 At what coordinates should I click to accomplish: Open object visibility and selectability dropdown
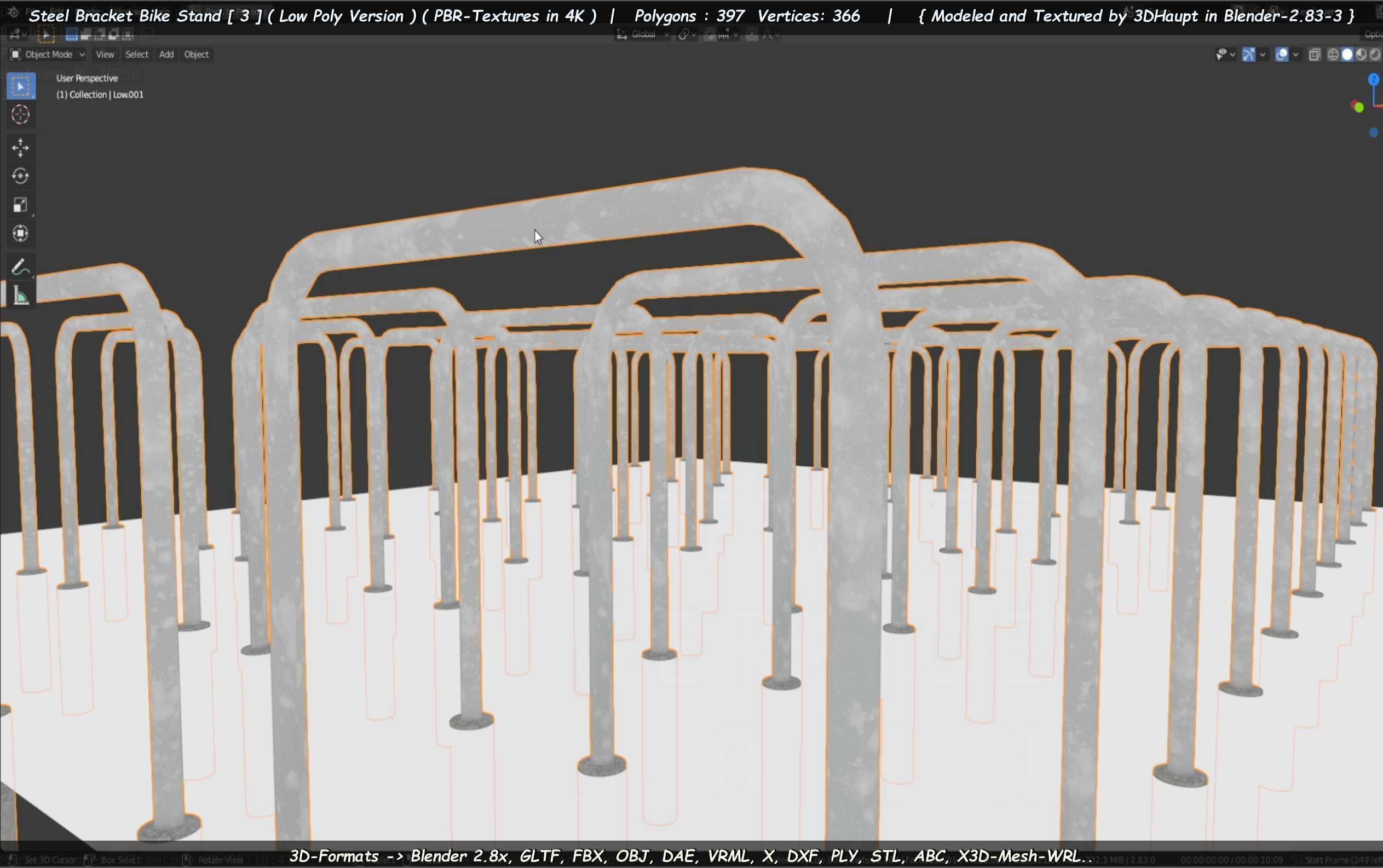coord(1226,55)
